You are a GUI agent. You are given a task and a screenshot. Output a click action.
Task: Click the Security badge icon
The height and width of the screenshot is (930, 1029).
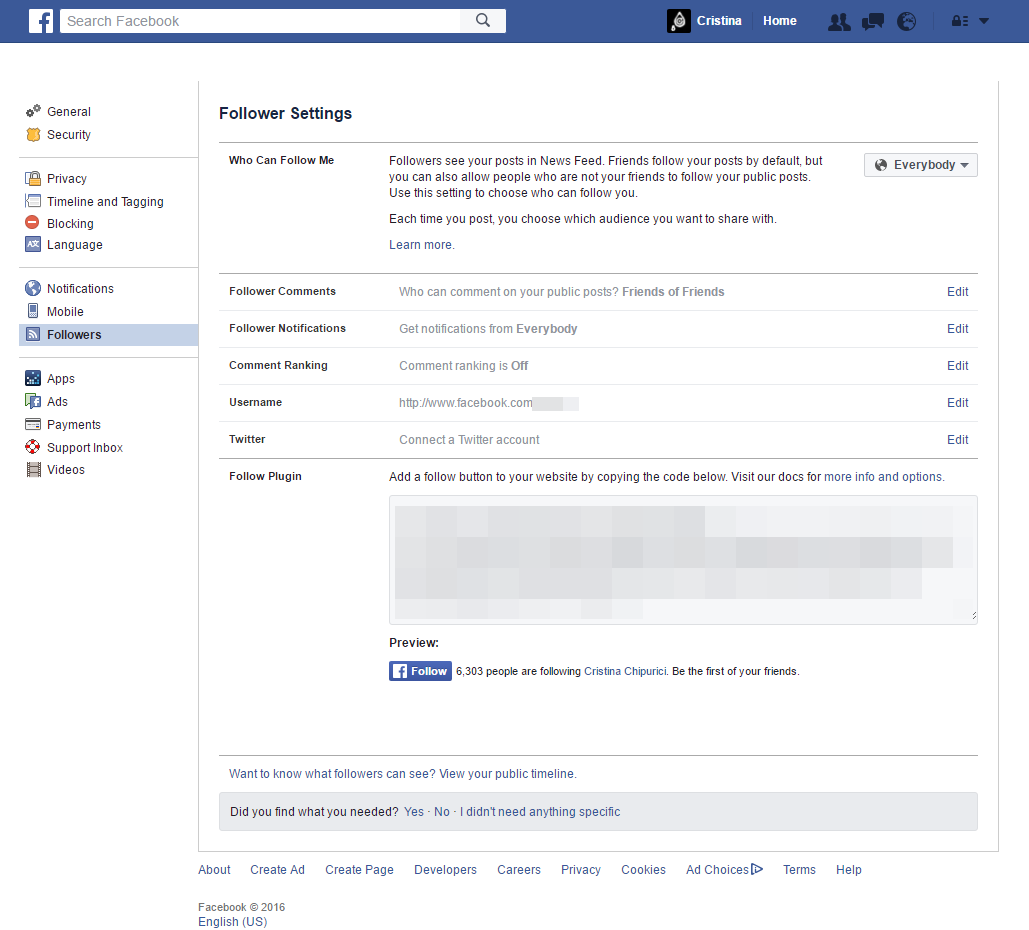(33, 135)
